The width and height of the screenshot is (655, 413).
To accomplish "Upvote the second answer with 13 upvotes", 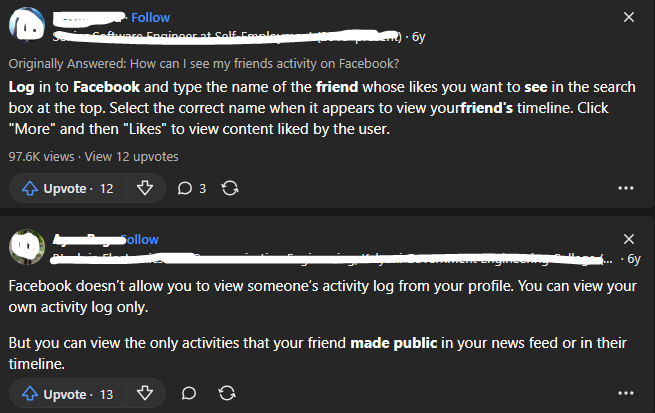I will tap(68, 394).
